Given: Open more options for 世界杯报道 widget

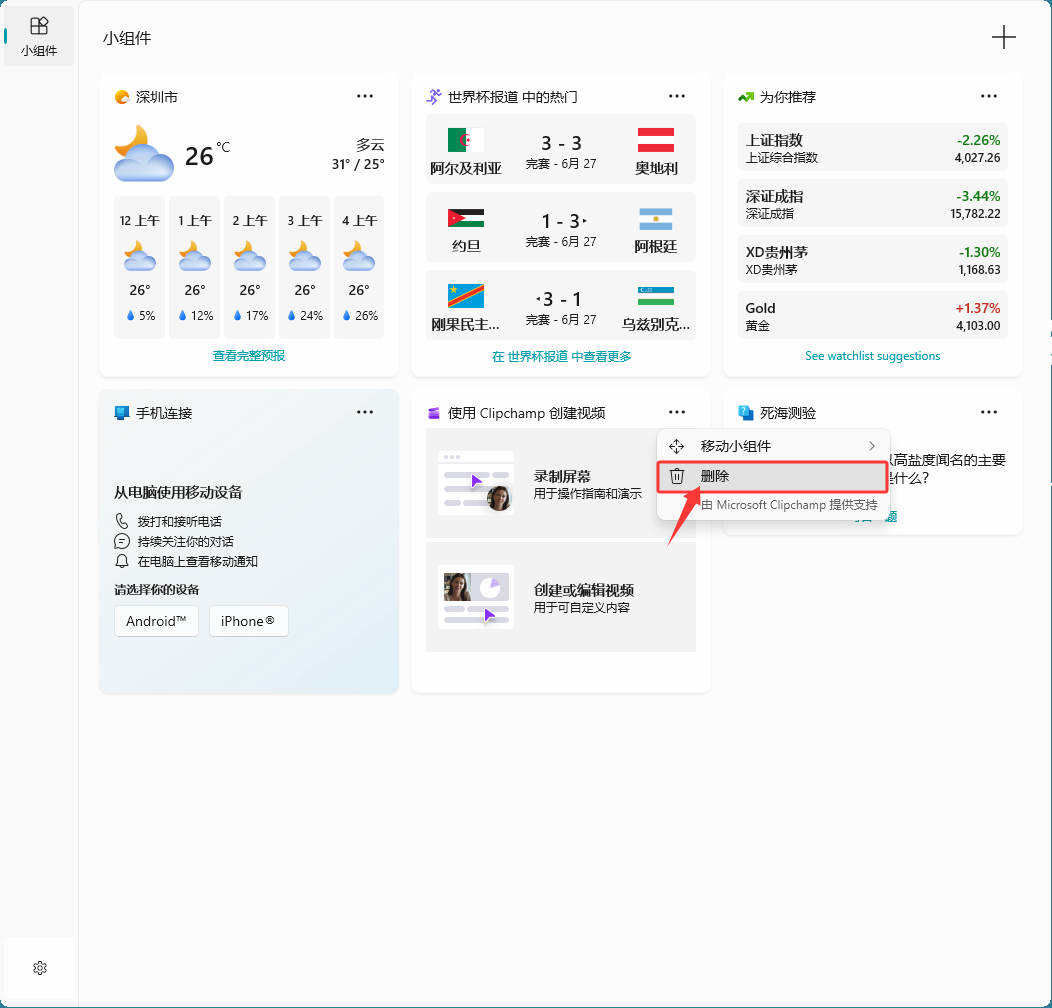Looking at the screenshot, I should (677, 96).
